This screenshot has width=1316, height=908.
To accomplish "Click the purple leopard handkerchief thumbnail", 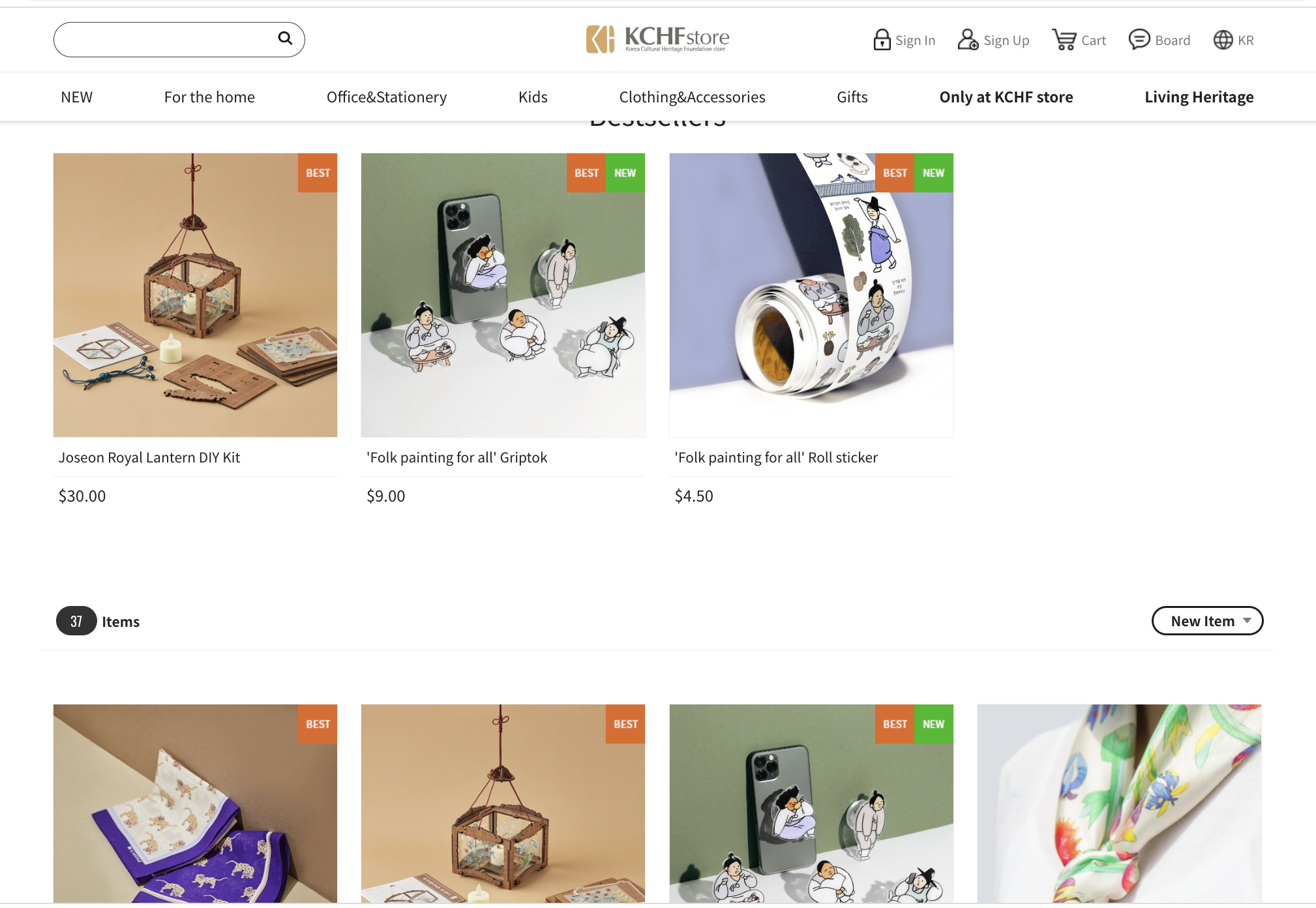I will coord(195,804).
